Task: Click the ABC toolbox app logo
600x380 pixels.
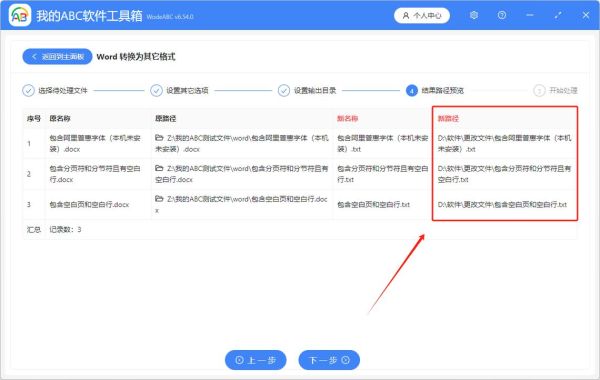Action: pyautogui.click(x=20, y=15)
